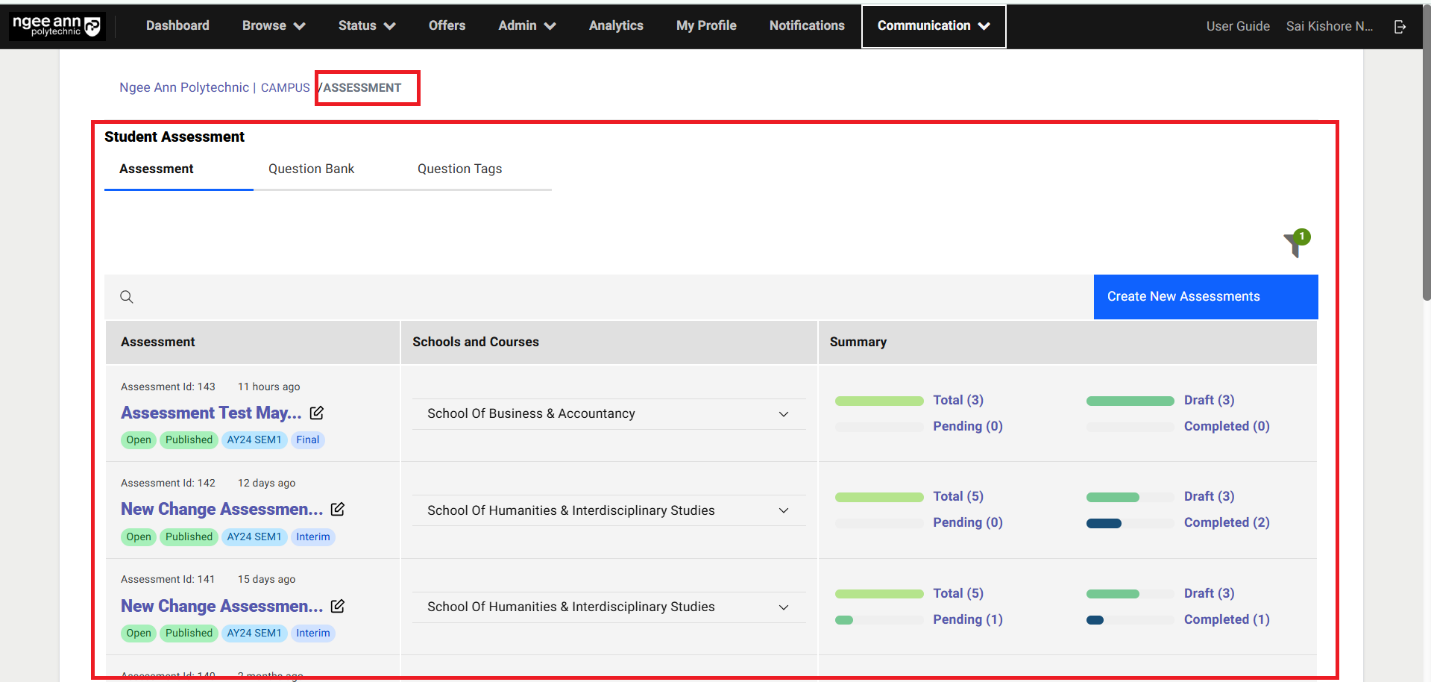Click edit icon beside Assessment Test May
The image size is (1431, 682).
tap(317, 413)
